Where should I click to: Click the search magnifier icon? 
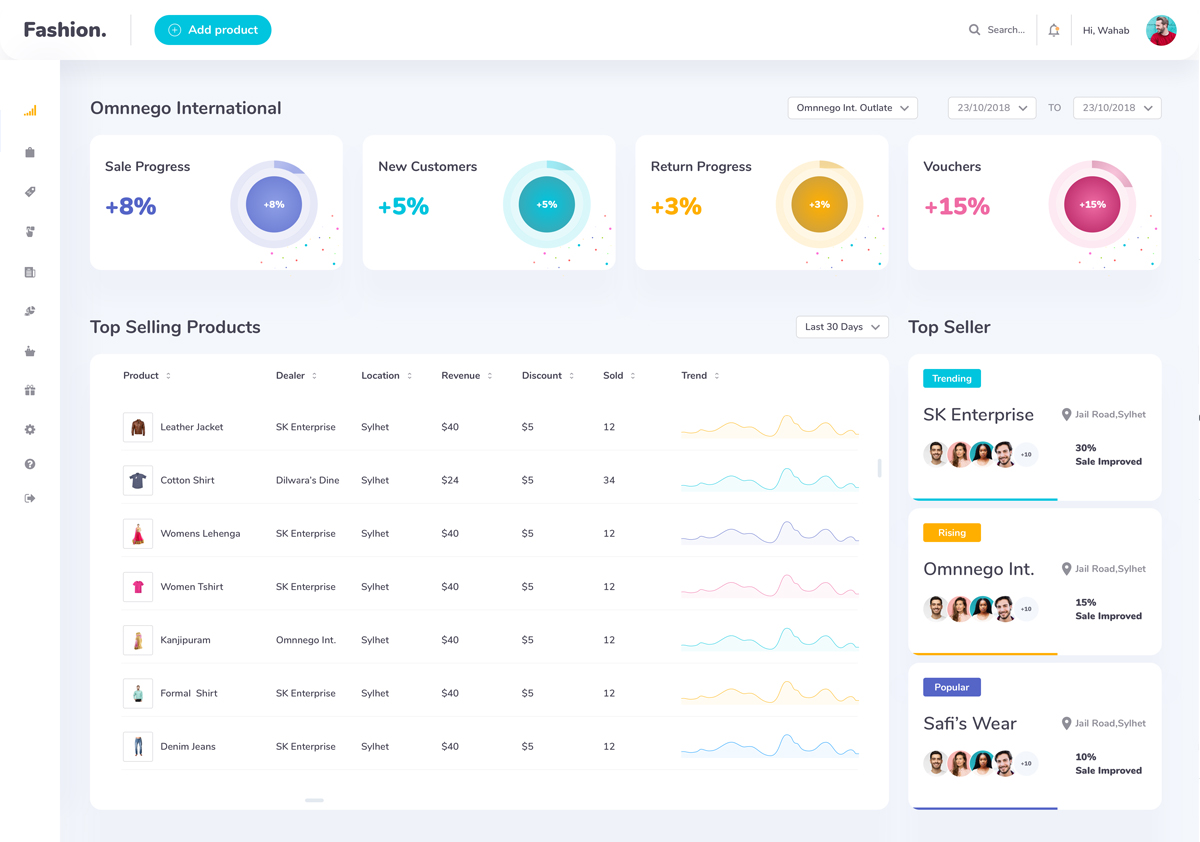point(973,30)
